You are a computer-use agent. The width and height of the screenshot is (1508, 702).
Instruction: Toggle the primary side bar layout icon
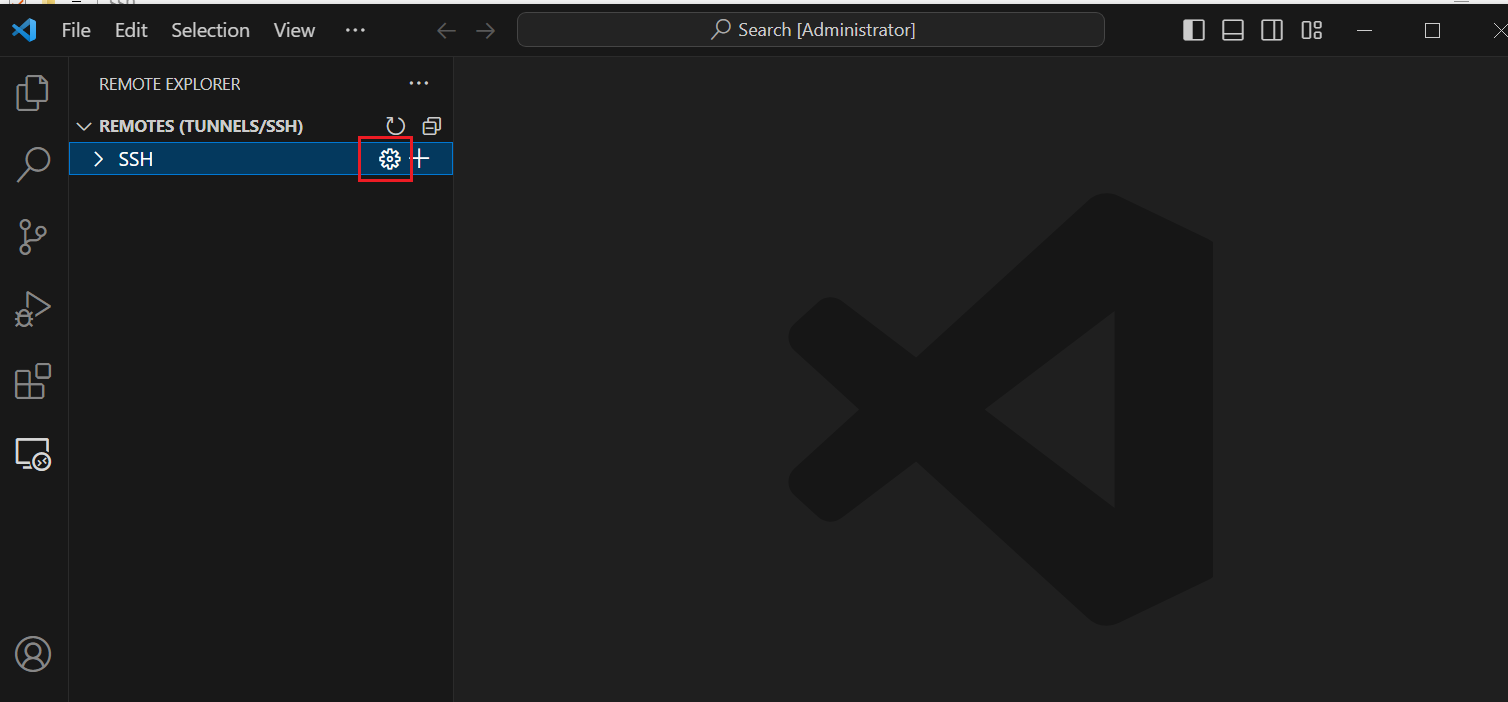[1194, 30]
